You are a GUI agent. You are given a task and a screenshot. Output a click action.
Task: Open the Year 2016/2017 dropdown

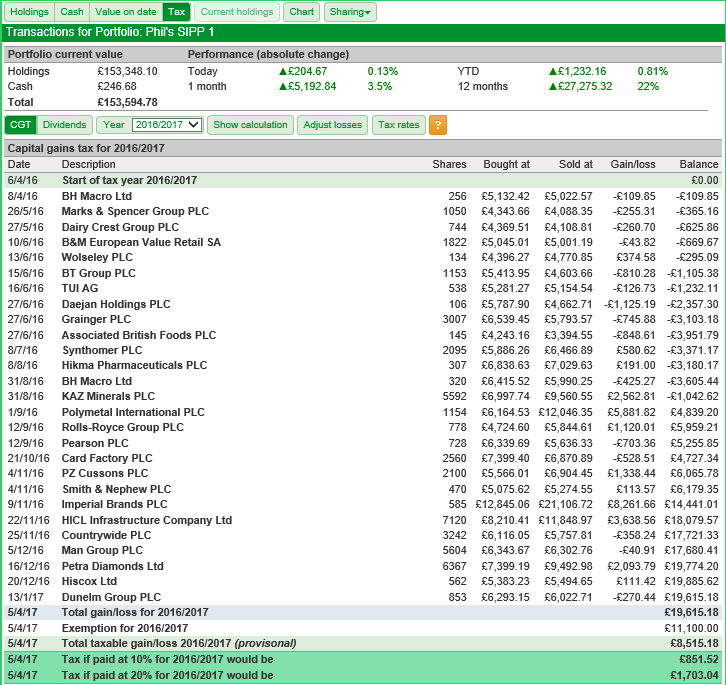point(167,125)
